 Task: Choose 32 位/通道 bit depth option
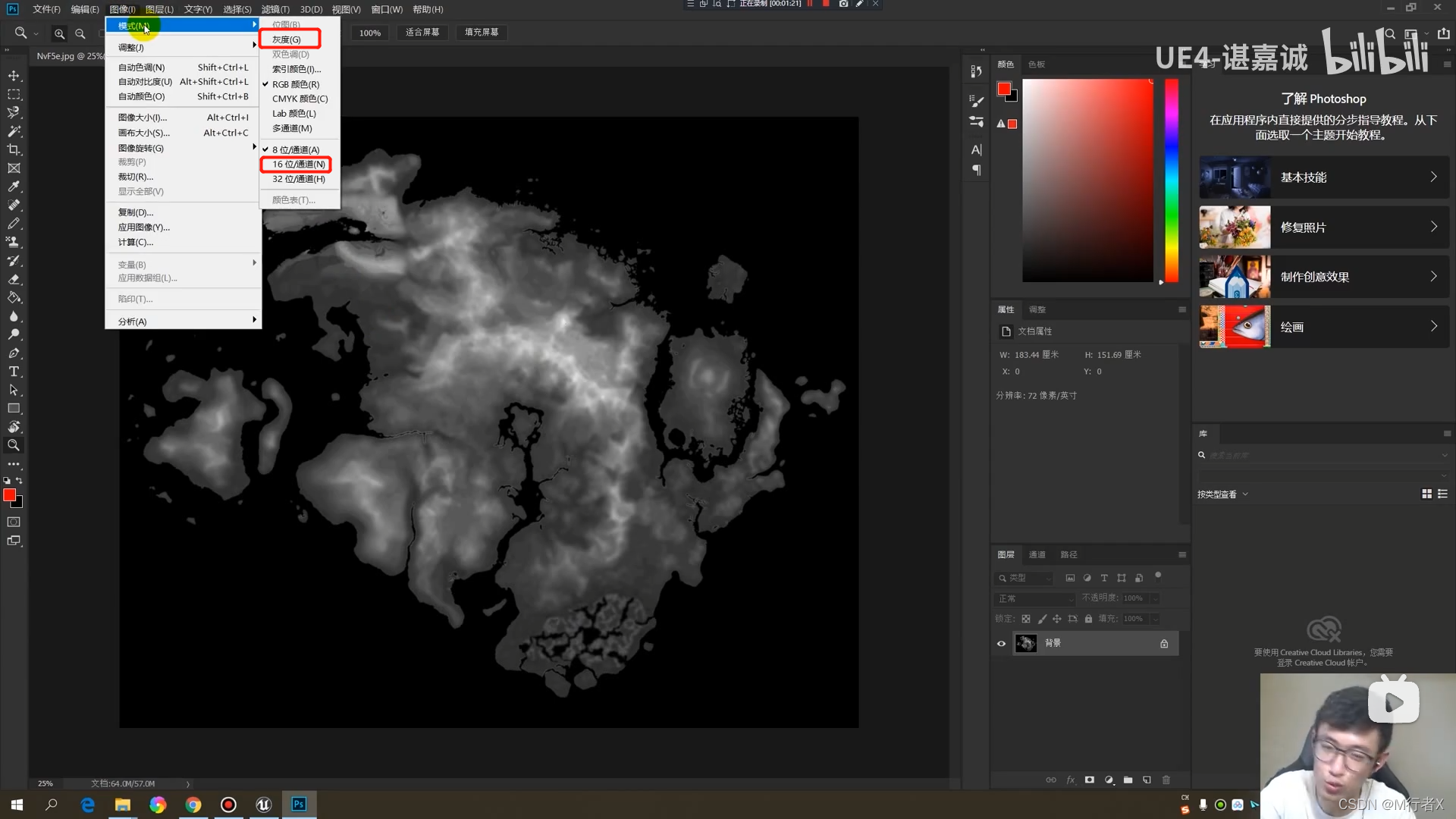298,179
